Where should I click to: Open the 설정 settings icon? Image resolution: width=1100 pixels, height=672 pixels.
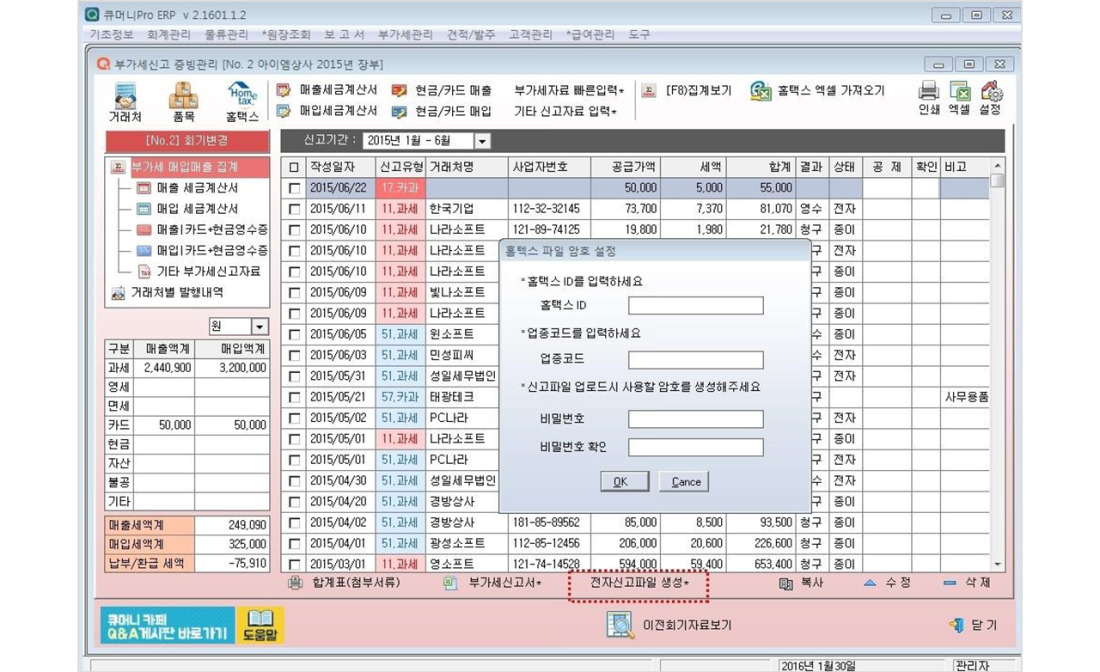point(991,98)
